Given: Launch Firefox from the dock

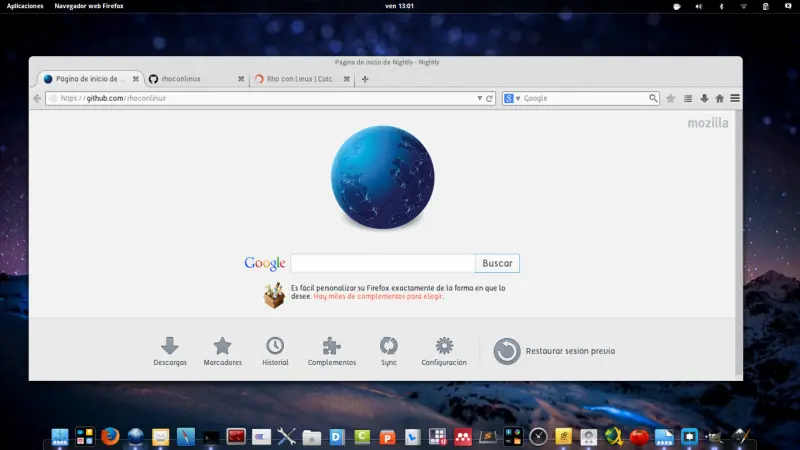Looking at the screenshot, I should pyautogui.click(x=110, y=436).
